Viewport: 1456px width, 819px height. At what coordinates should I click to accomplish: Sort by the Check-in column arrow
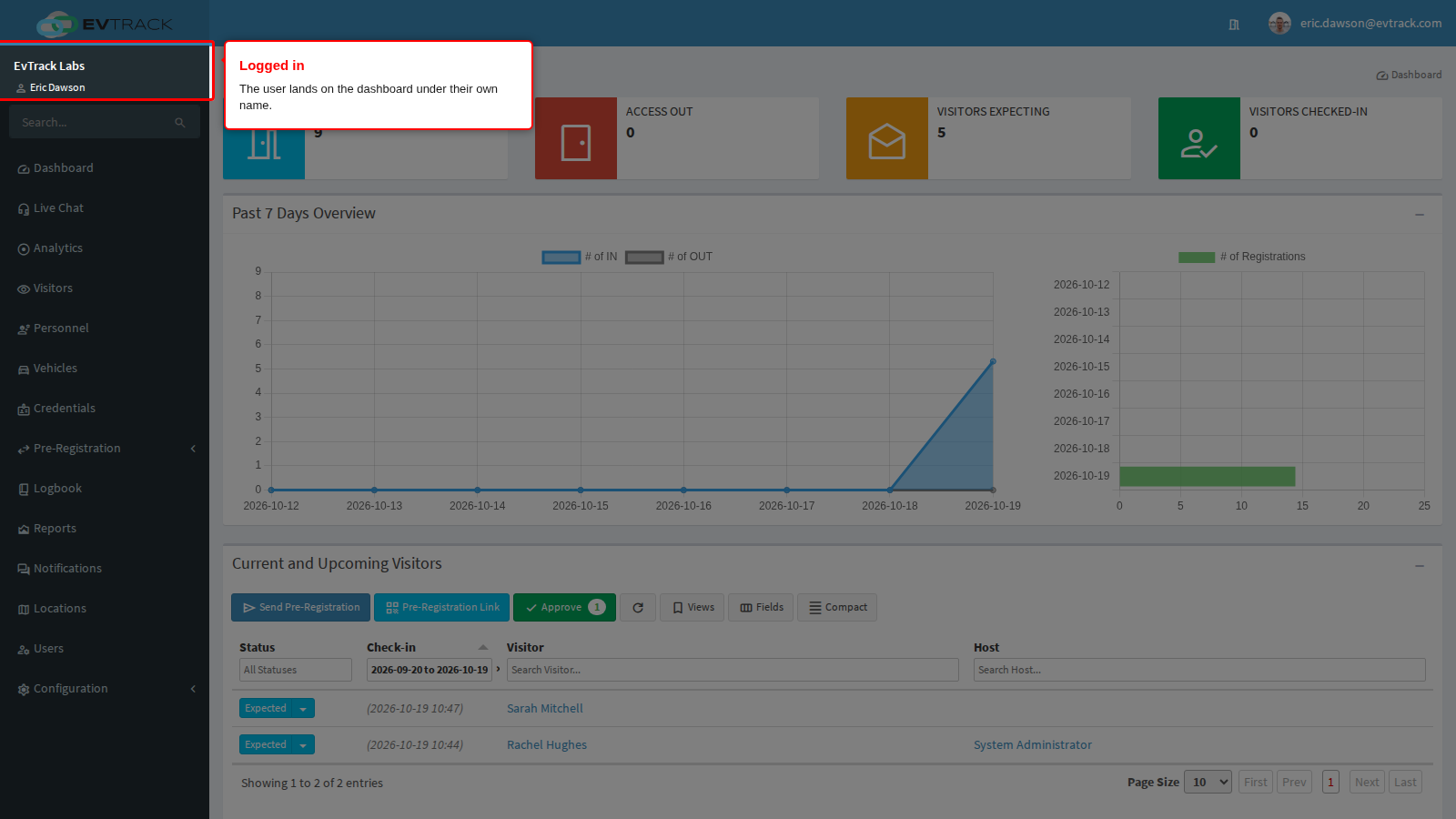click(483, 648)
